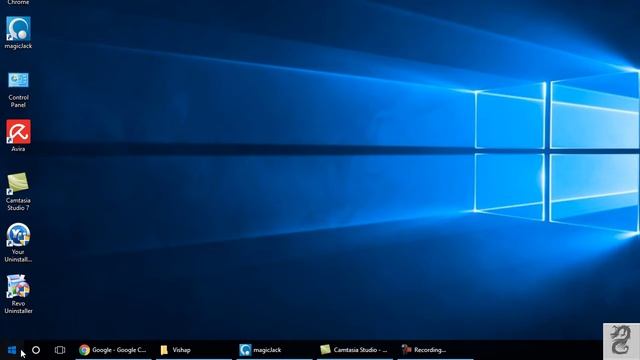
Task: Switch to Google Chrome taskbar window
Action: click(113, 350)
